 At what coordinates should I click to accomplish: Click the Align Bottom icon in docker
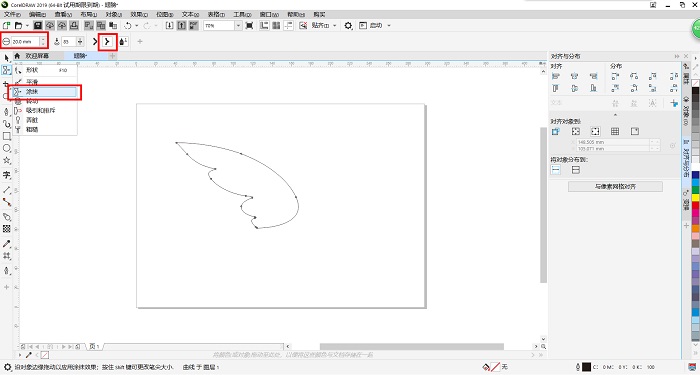click(x=593, y=88)
